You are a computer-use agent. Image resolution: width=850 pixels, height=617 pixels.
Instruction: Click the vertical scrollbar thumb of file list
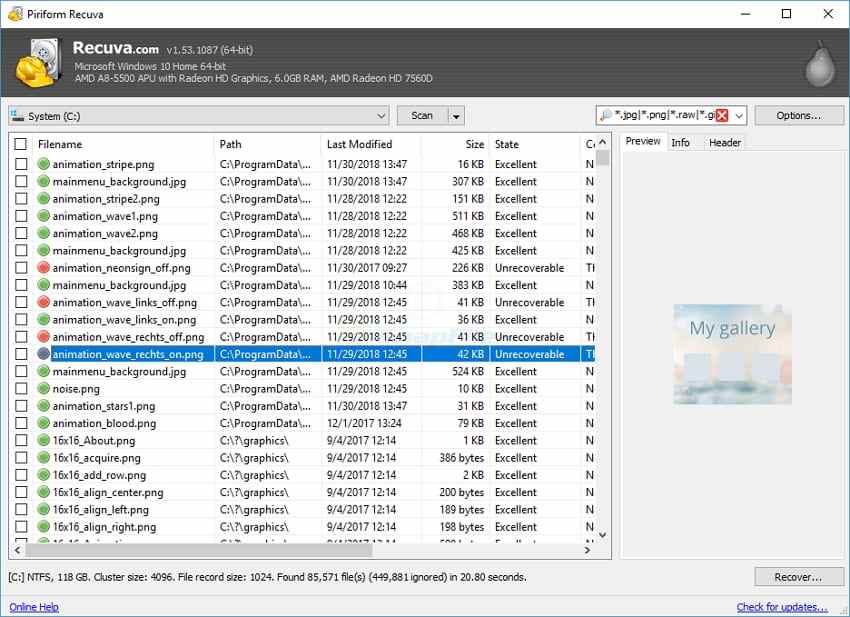click(602, 157)
